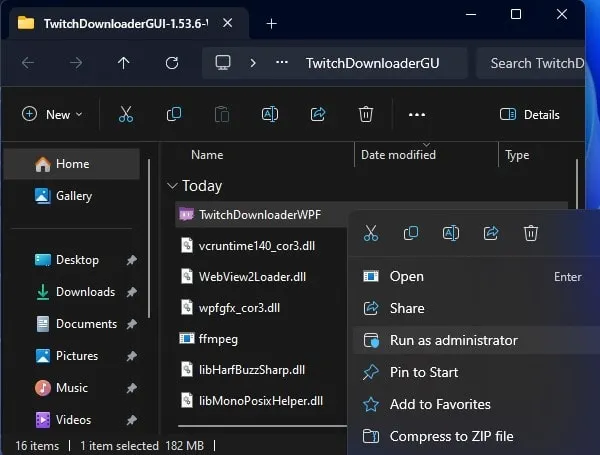600x455 pixels.
Task: Choose Open in the context menu
Action: coord(476,276)
